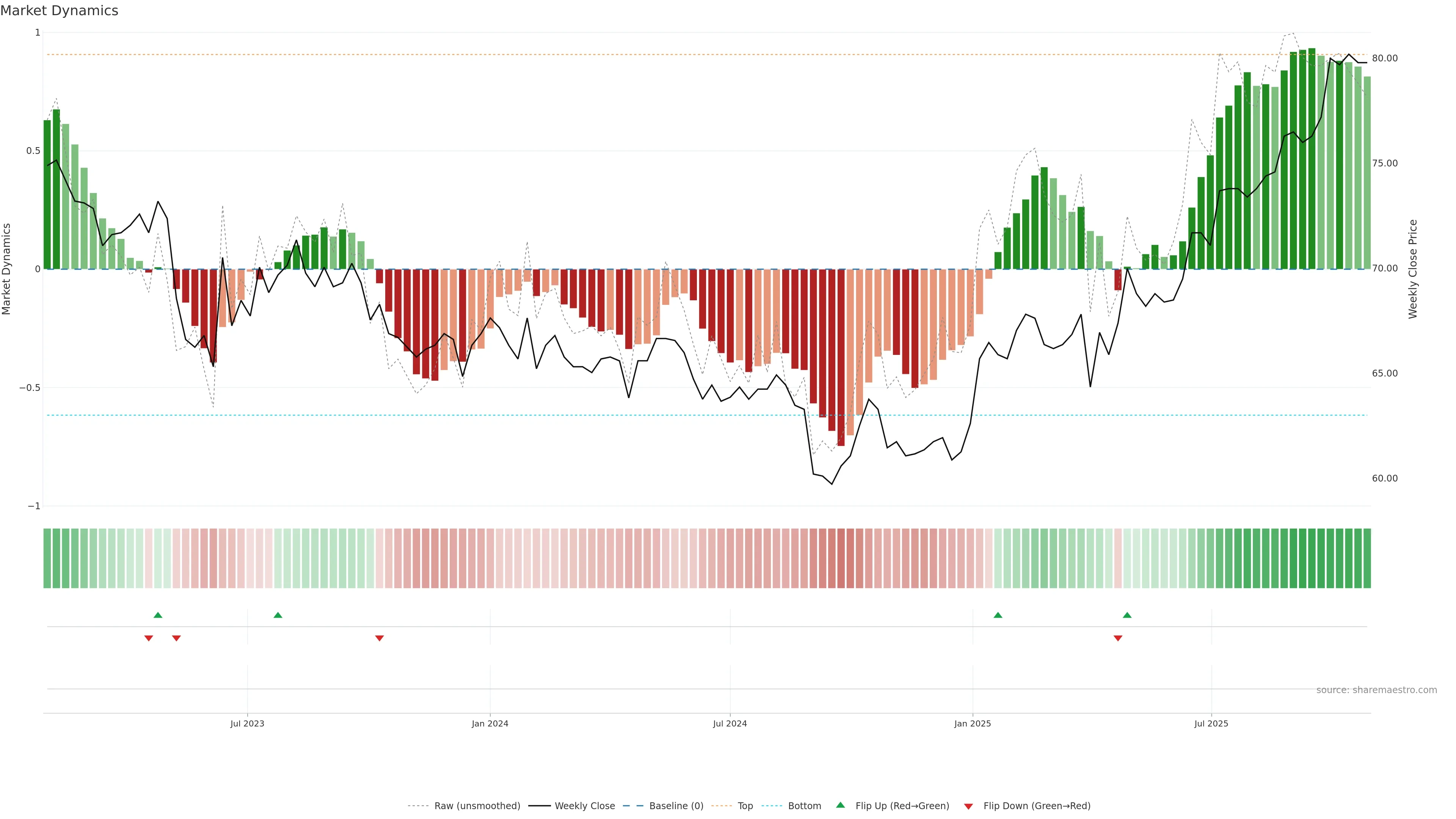Hide the Bottom threshold line via its legend entry
Viewport: 1456px width, 819px height.
804,806
